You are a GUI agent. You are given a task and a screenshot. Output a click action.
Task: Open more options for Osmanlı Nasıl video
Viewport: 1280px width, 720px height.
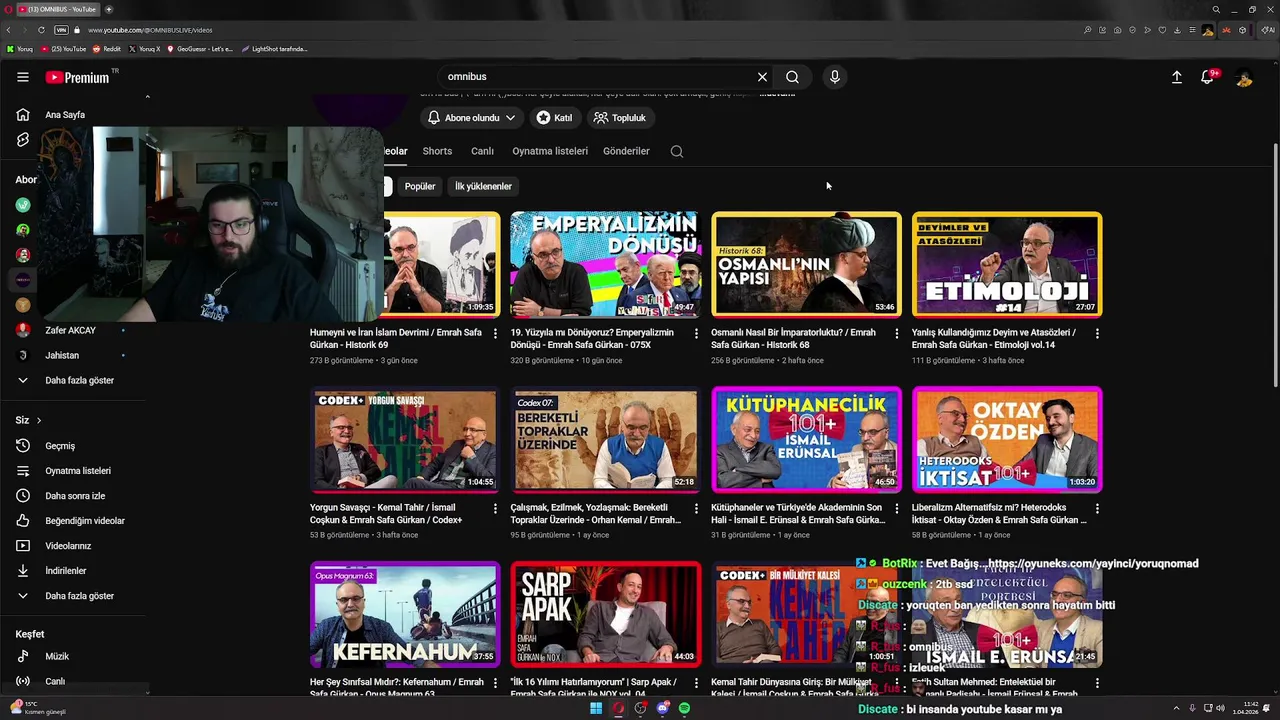[896, 333]
